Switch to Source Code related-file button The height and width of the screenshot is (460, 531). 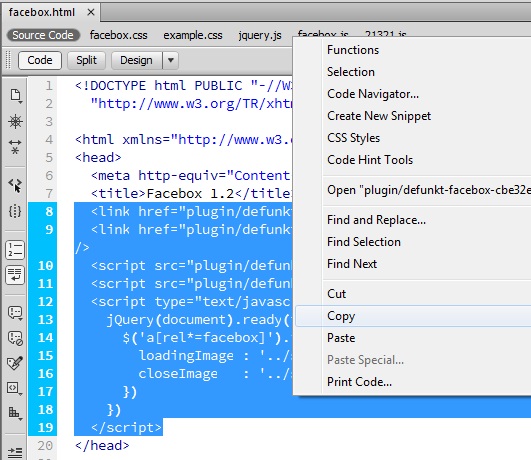[43, 35]
